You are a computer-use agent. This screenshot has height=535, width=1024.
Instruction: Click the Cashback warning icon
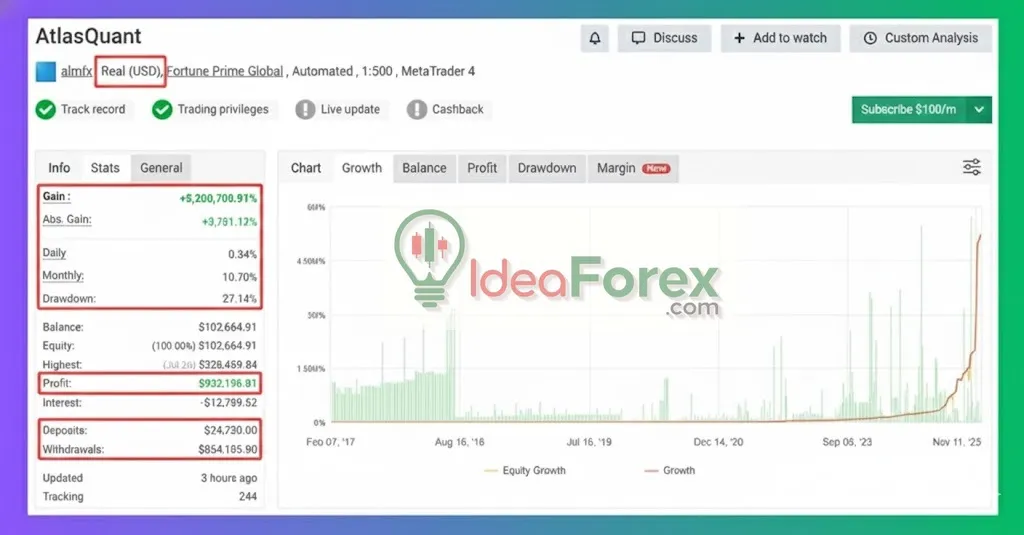point(417,110)
